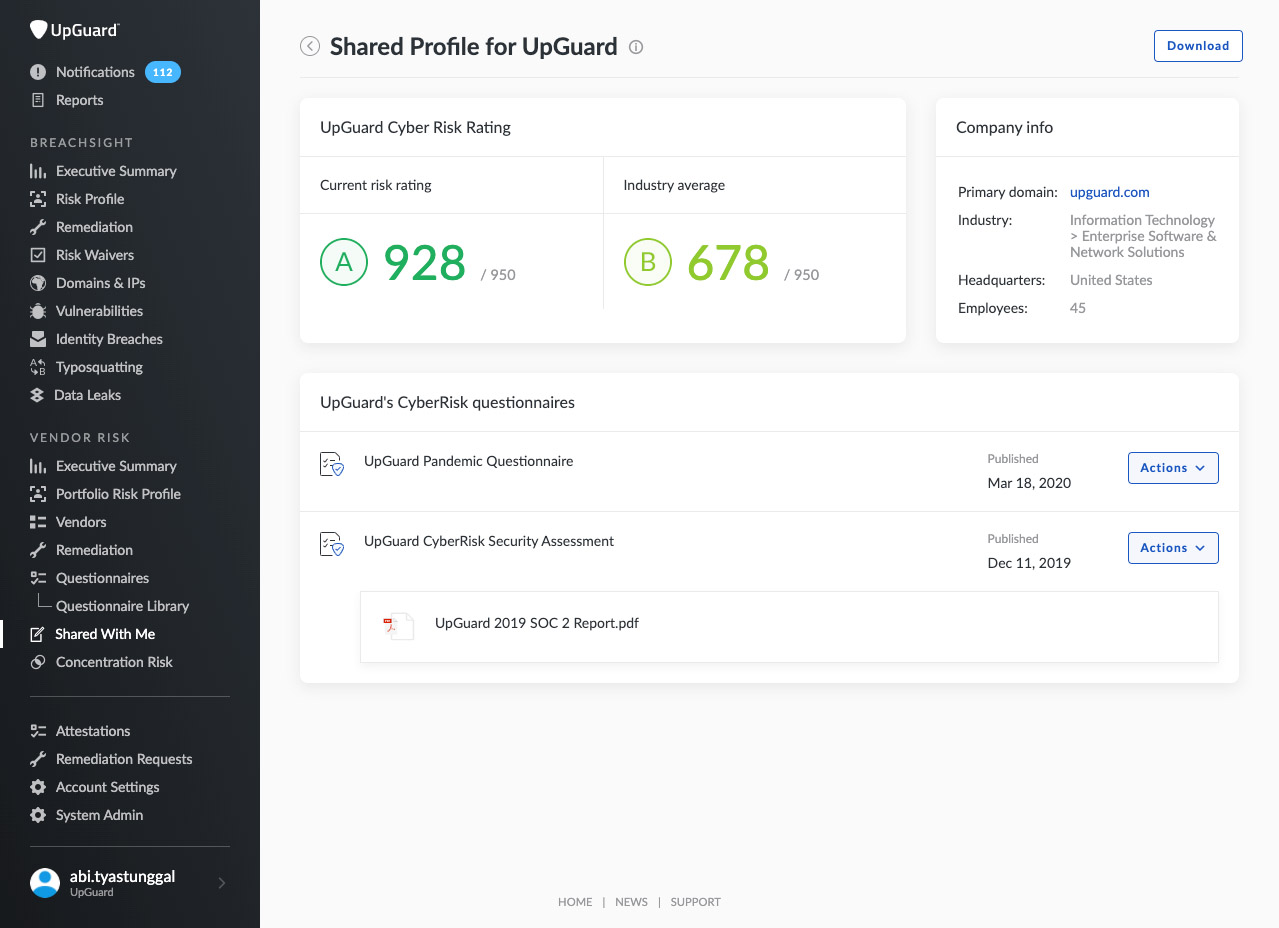Open Account Settings in sidebar
Image resolution: width=1279 pixels, height=928 pixels.
tap(108, 787)
